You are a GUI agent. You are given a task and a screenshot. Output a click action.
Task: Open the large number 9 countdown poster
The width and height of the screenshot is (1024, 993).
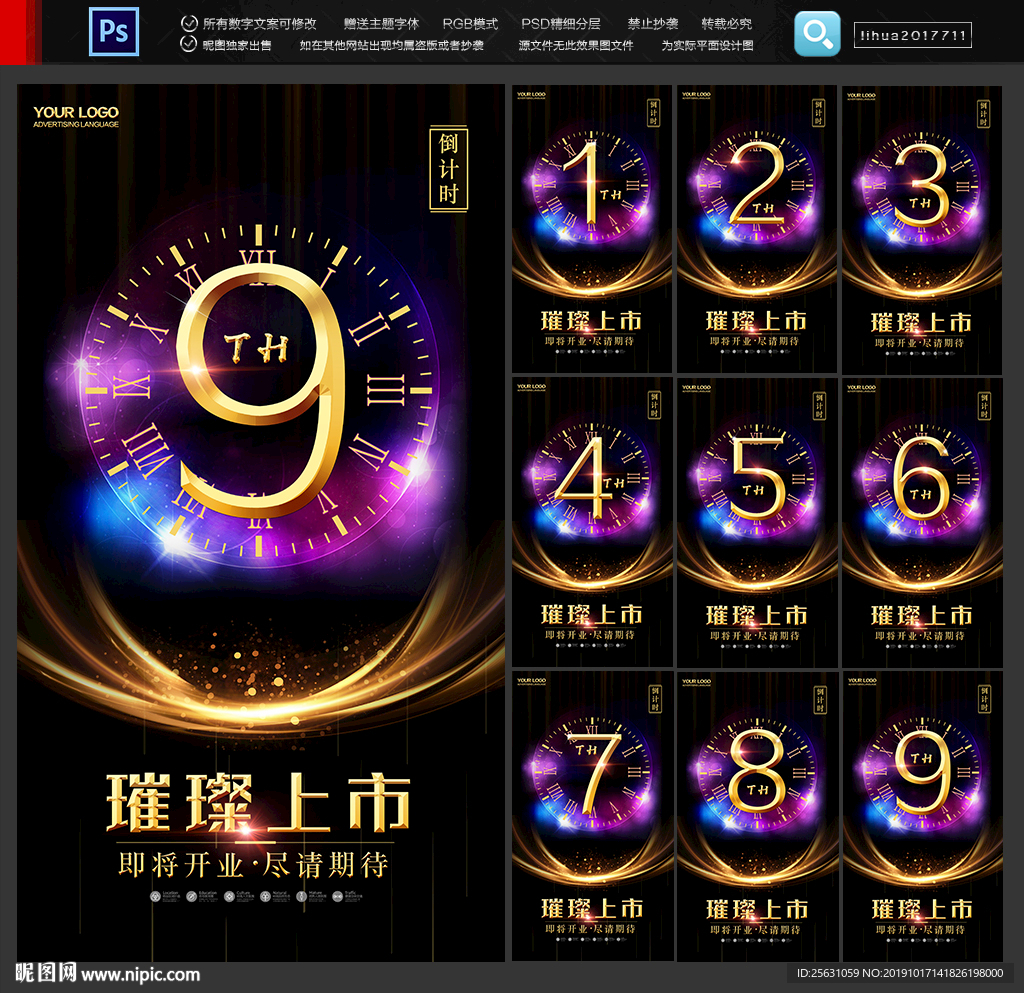point(261,522)
